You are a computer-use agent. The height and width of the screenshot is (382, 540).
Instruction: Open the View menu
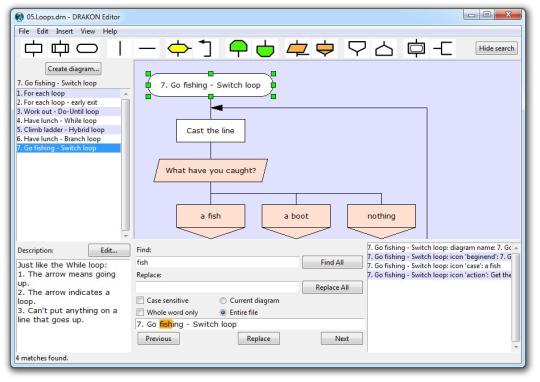(x=87, y=31)
